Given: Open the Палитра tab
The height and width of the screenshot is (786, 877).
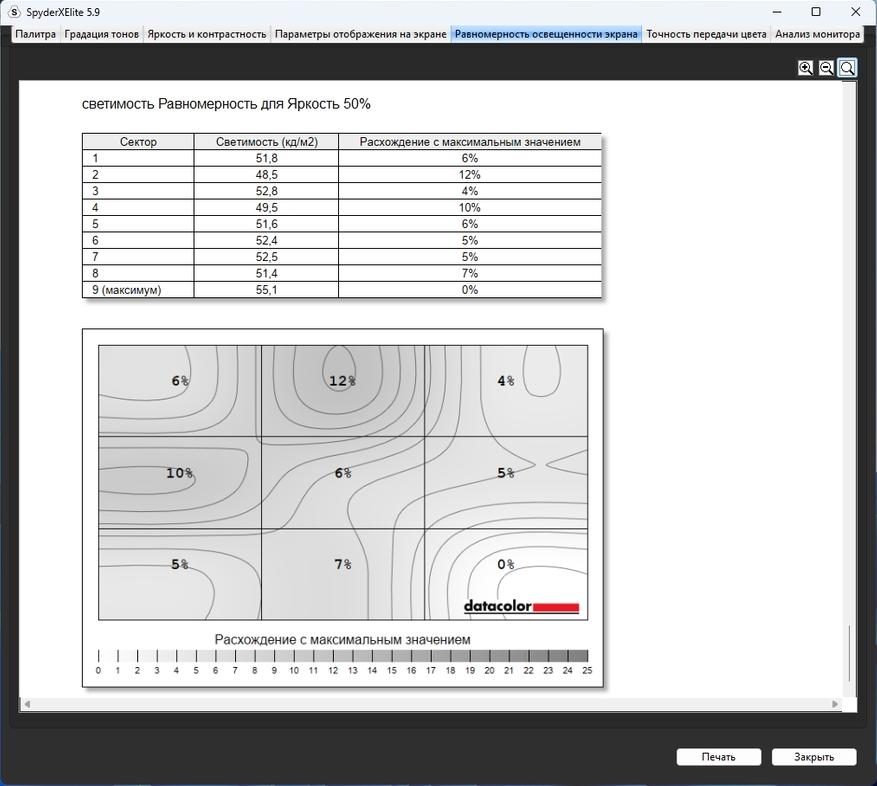Looking at the screenshot, I should pos(35,34).
